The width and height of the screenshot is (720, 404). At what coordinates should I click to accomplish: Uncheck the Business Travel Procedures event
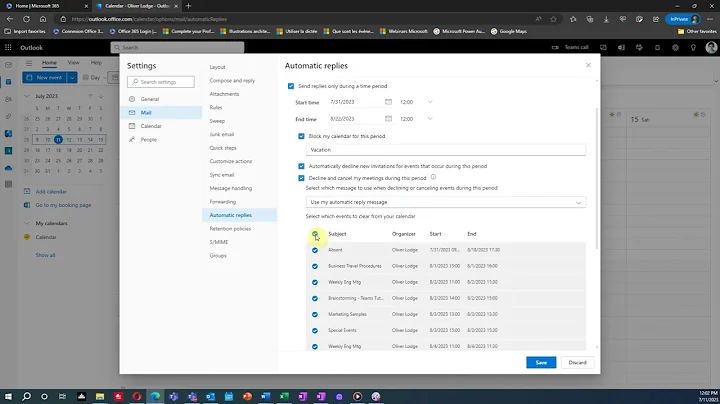pyautogui.click(x=315, y=266)
